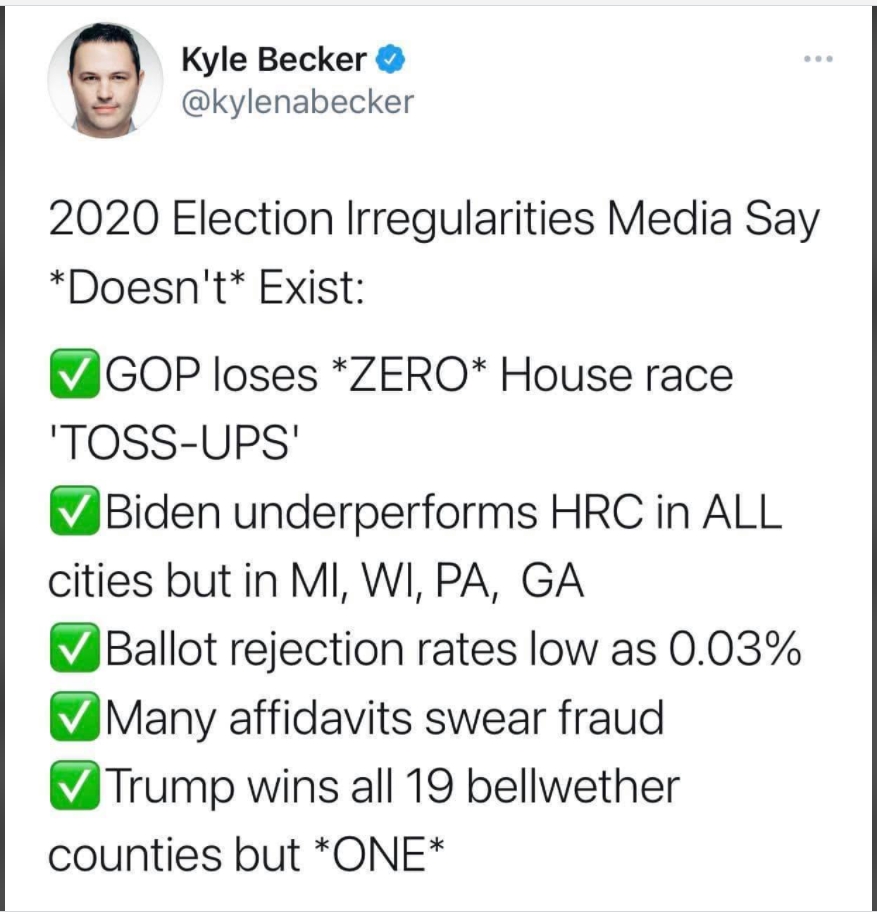Screen dimensions: 877x918
Task: Click the 'GOP loses *ZERO* House race' text
Action: [x=419, y=376]
